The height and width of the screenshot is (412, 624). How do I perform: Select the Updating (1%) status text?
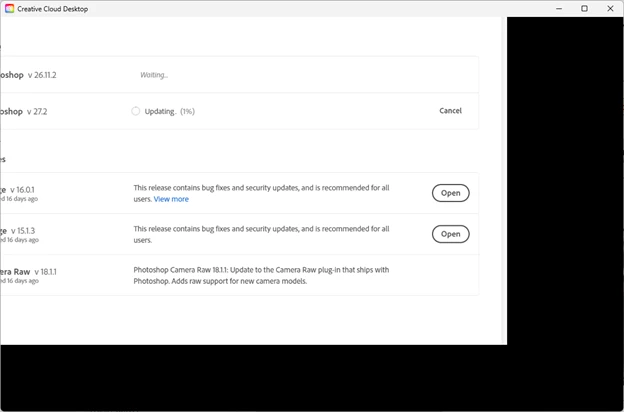point(170,111)
